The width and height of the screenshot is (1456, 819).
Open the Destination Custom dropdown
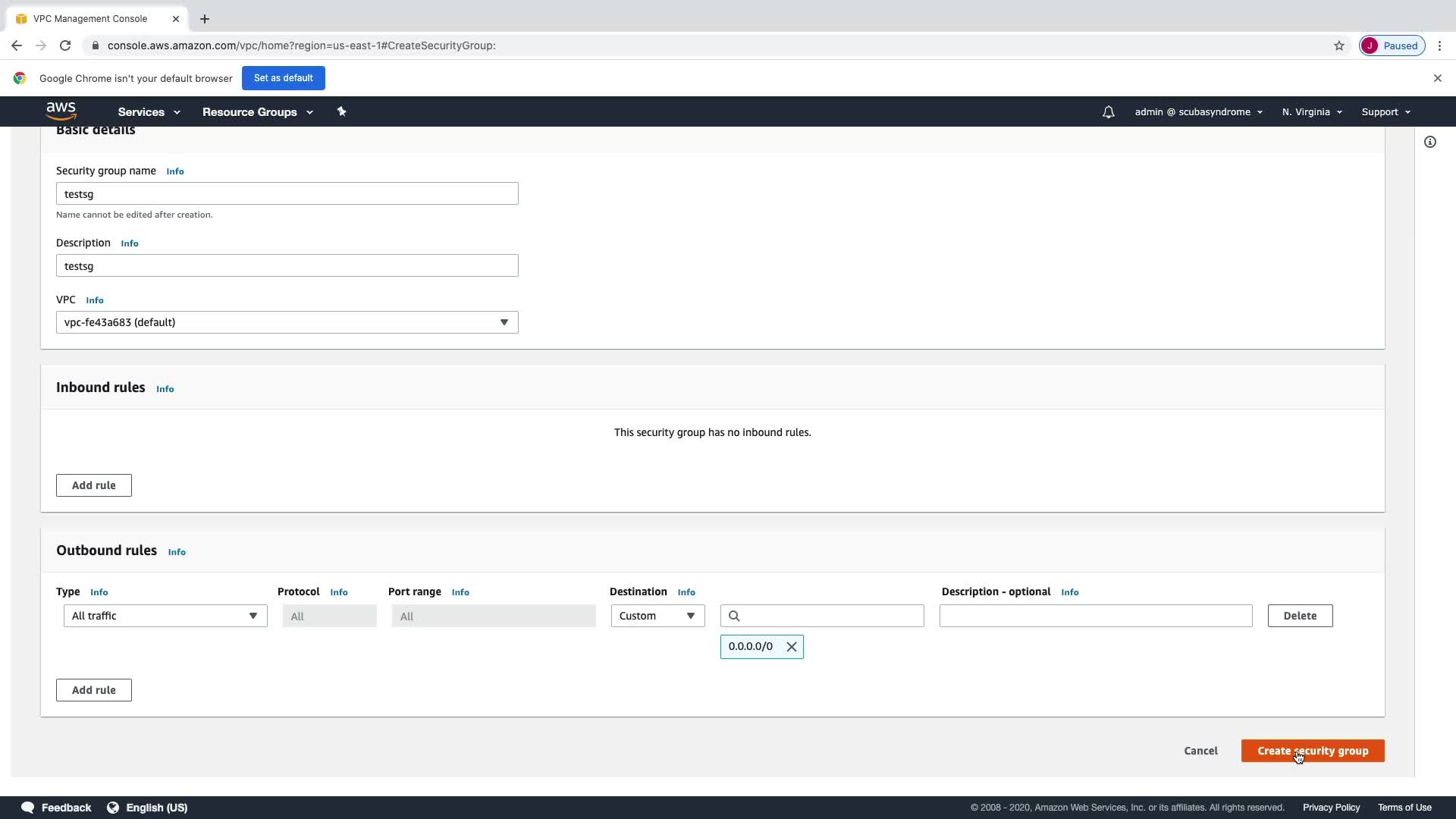tap(657, 616)
